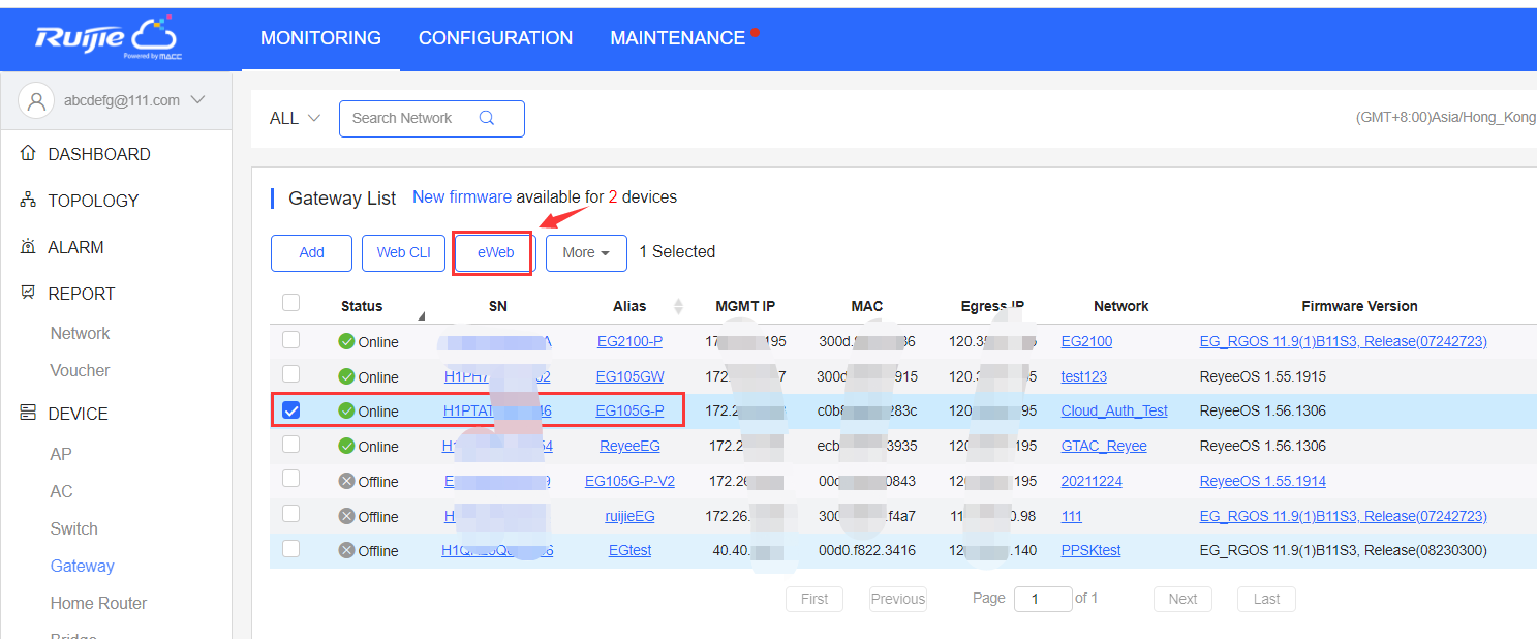The image size is (1537, 639).
Task: Select AC under DEVICE
Action: click(62, 491)
